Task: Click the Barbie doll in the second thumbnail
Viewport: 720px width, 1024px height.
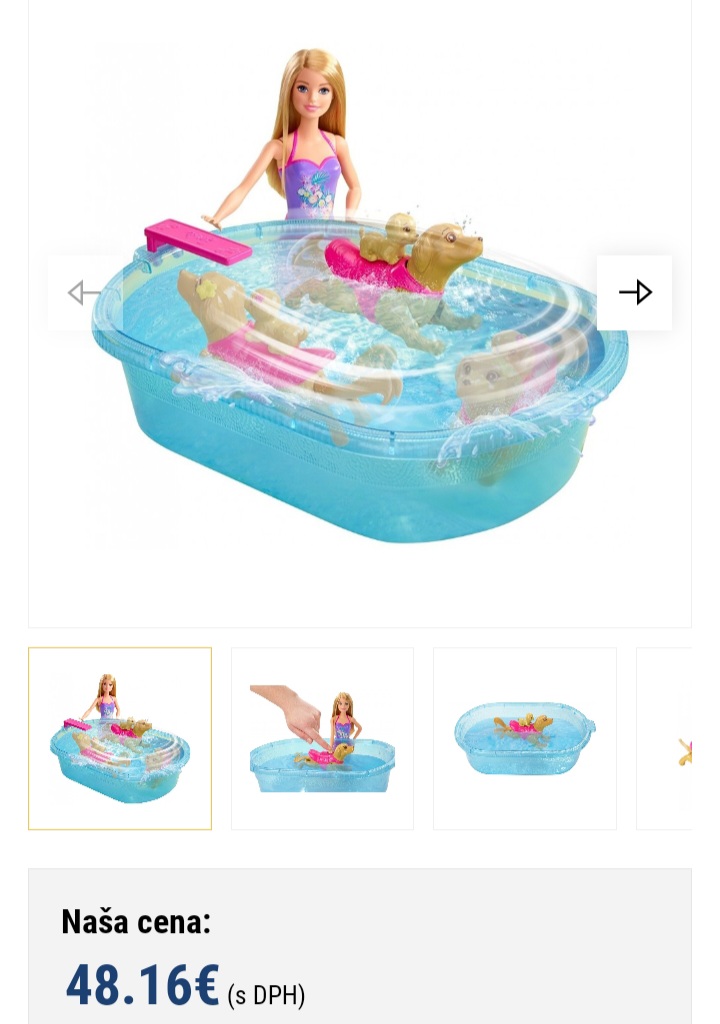Action: pos(343,720)
